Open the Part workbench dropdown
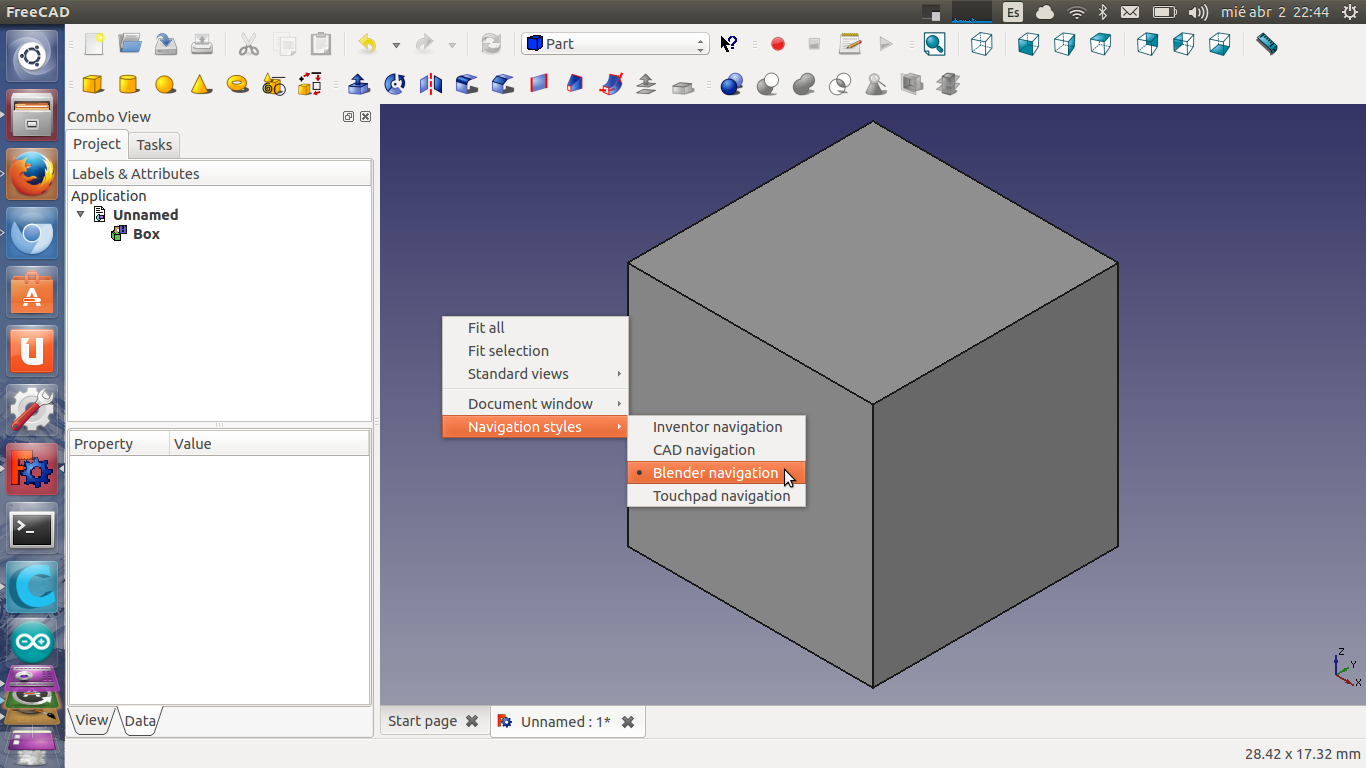 pos(615,44)
